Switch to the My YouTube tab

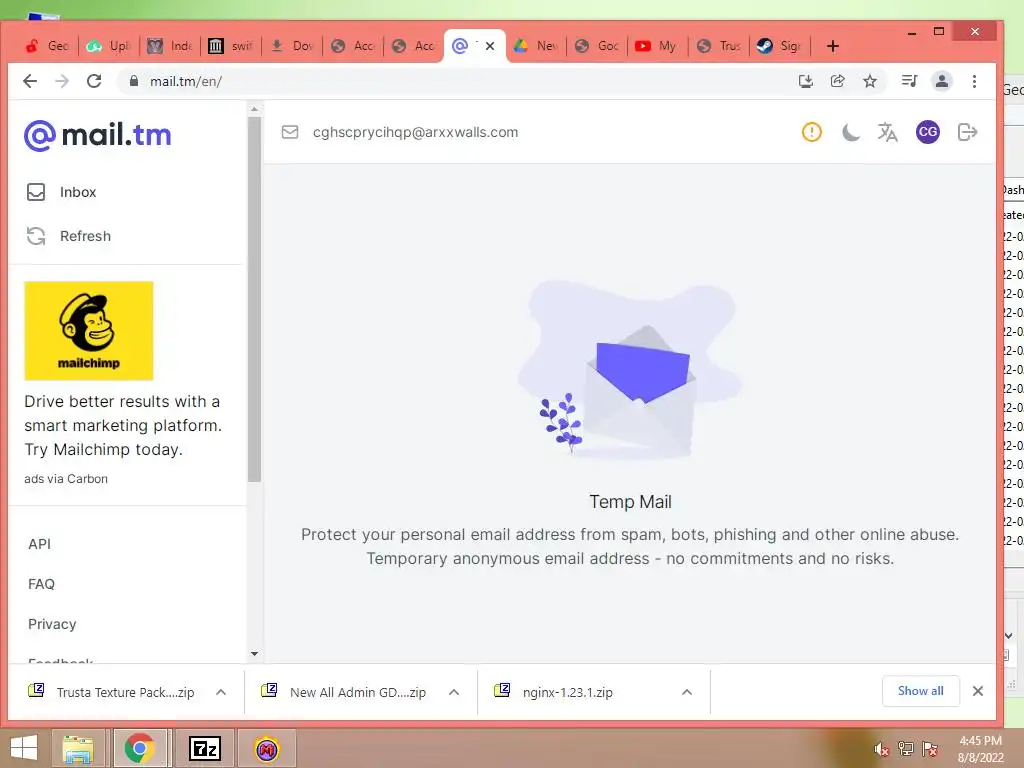tap(657, 46)
